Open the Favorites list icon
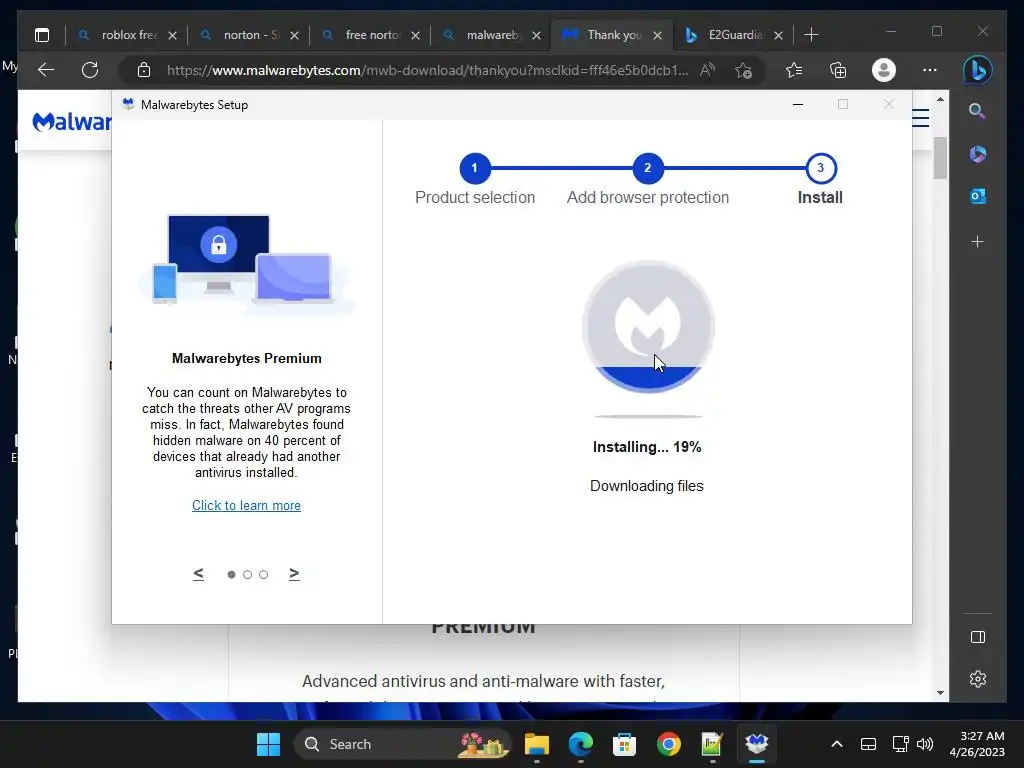Screen dimensions: 1024x768 click(793, 70)
